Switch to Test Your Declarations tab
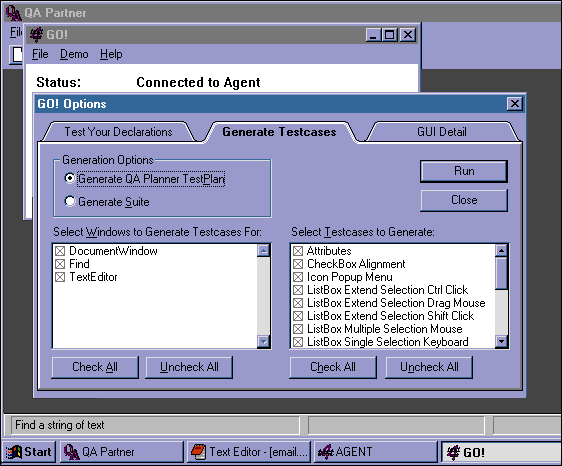This screenshot has width=562, height=466. click(119, 132)
